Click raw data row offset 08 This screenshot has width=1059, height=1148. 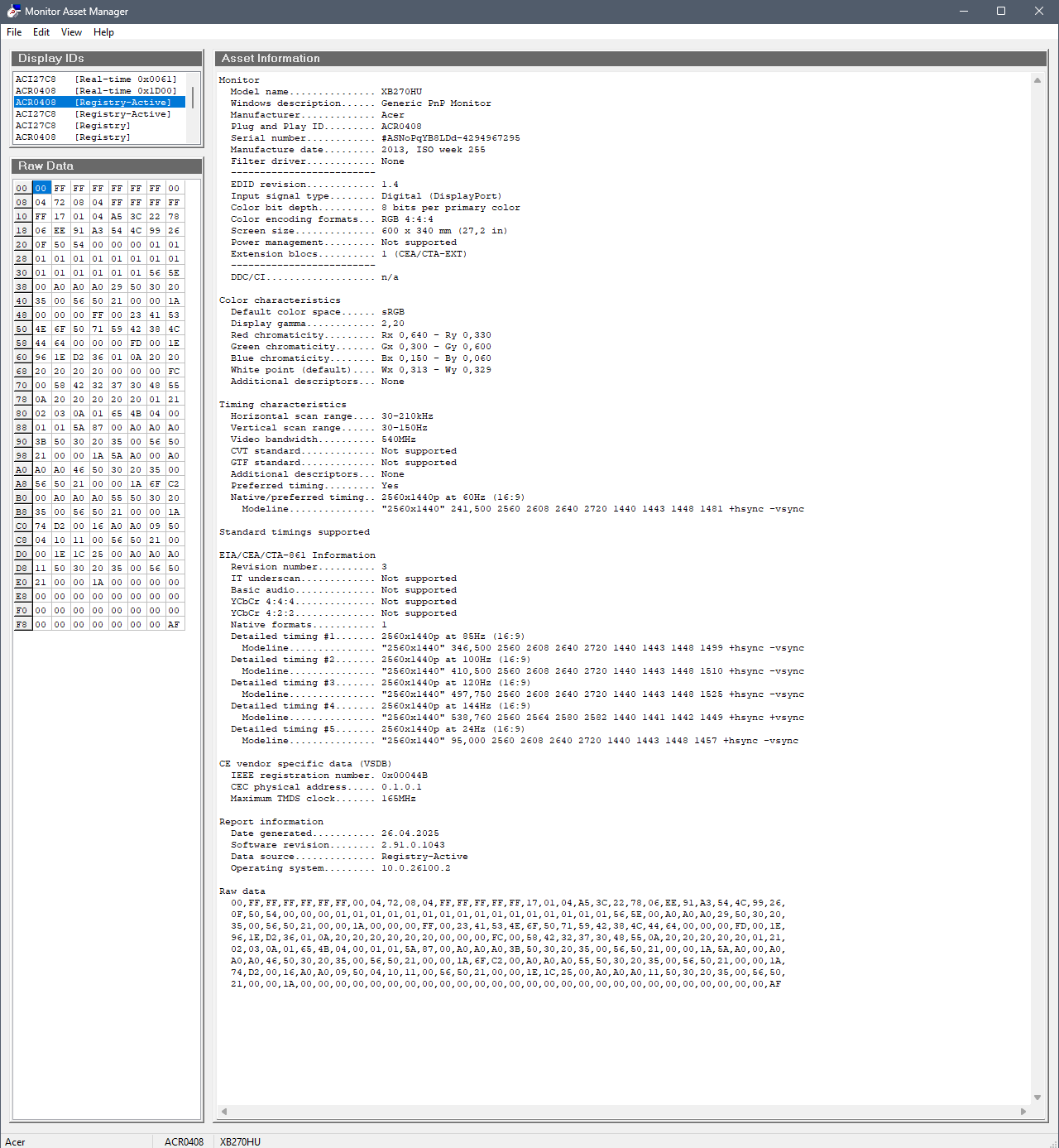pyautogui.click(x=22, y=203)
